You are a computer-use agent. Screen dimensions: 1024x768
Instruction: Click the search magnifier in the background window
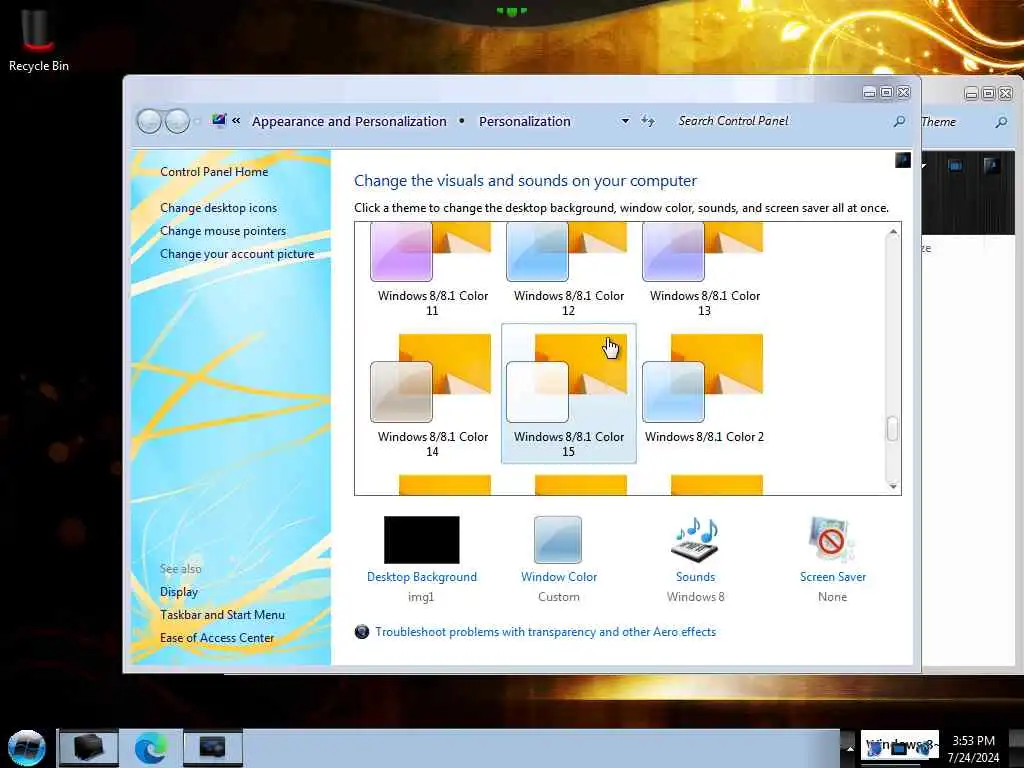click(x=1001, y=122)
